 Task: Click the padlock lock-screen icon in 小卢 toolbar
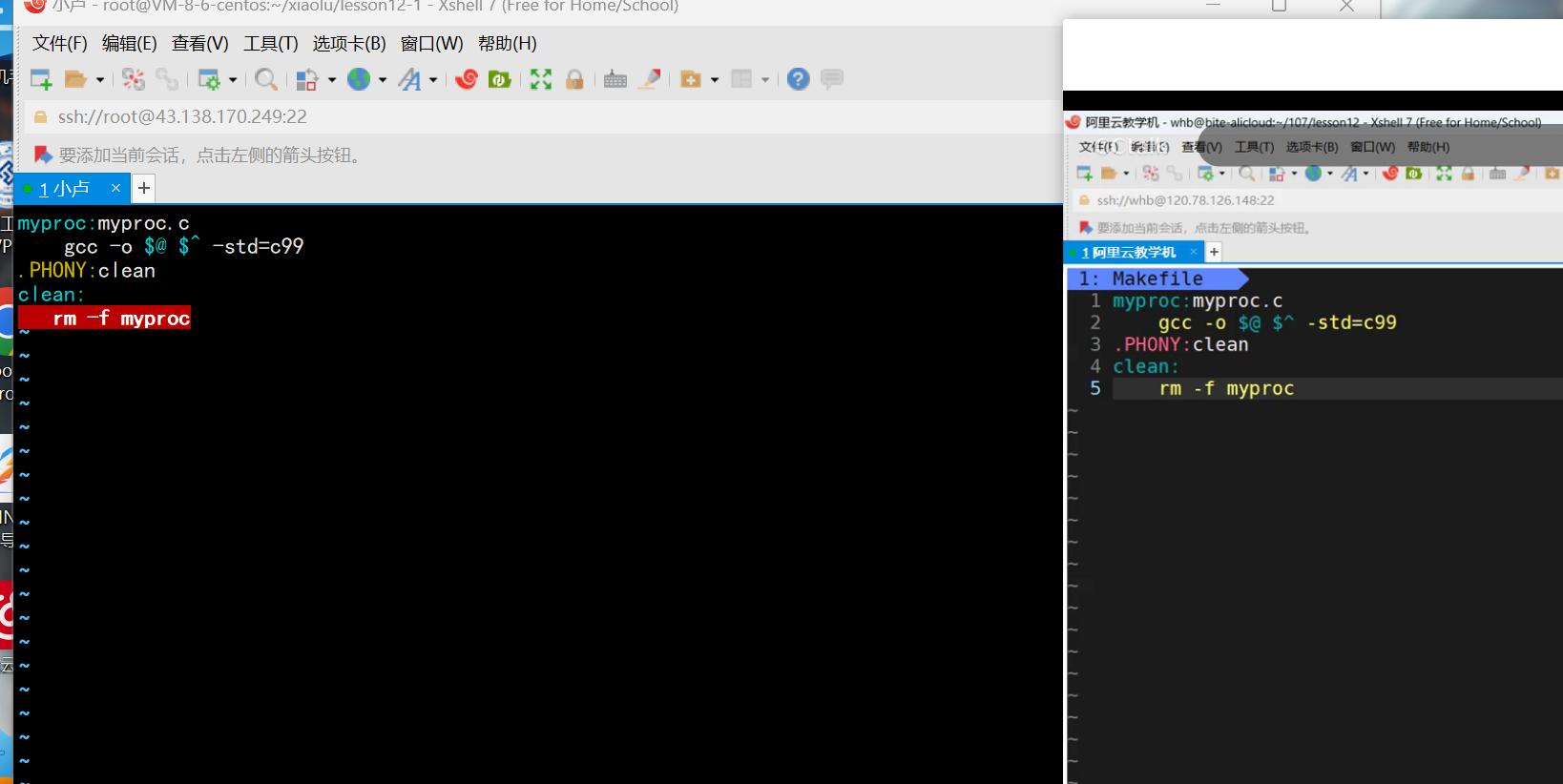(x=574, y=79)
